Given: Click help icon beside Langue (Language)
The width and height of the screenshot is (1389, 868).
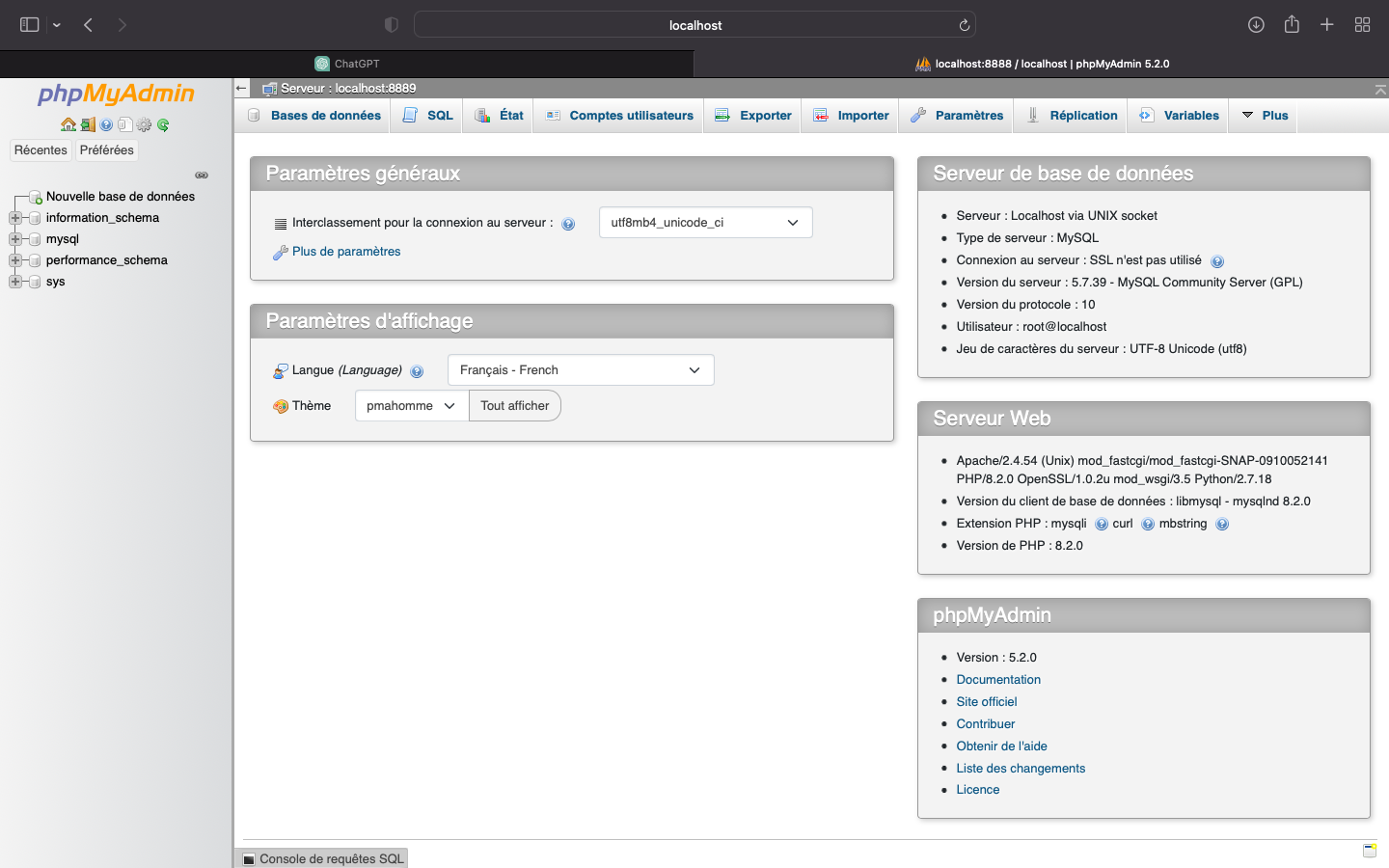Looking at the screenshot, I should [417, 371].
